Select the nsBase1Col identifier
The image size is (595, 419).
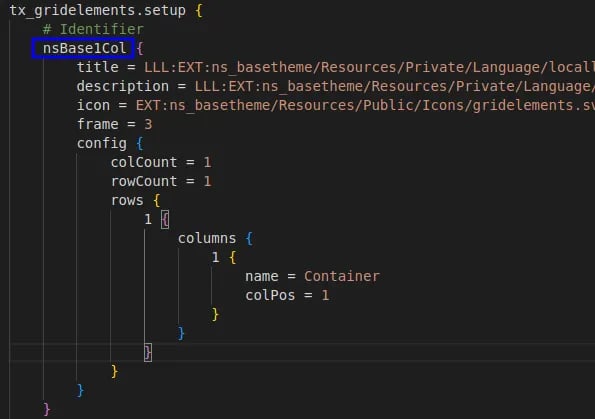(x=84, y=48)
